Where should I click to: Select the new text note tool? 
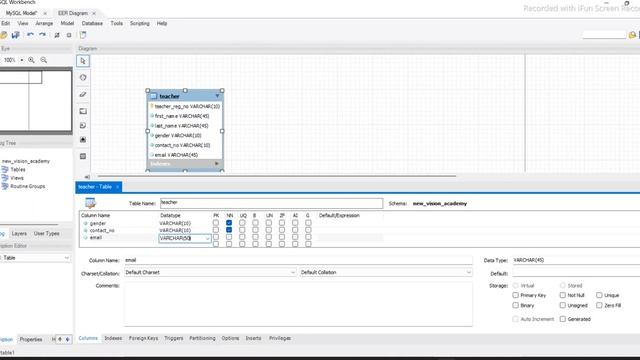pyautogui.click(x=83, y=126)
